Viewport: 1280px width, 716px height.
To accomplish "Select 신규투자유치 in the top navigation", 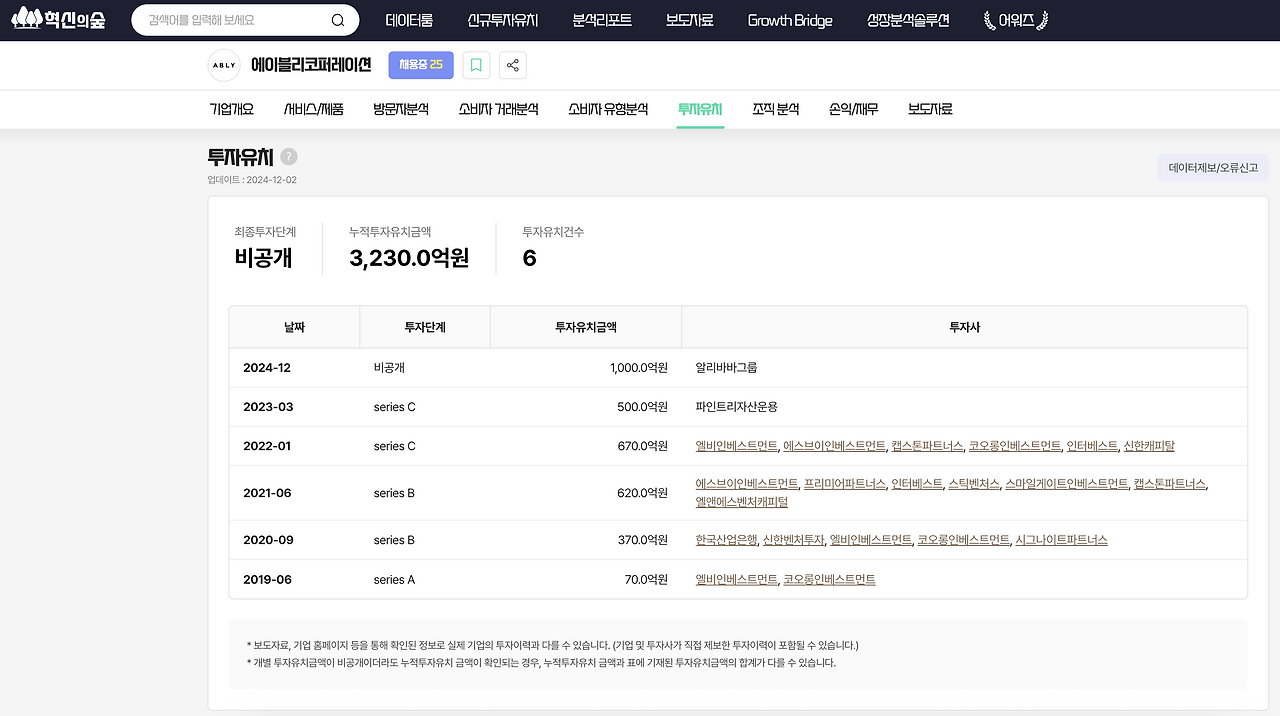I will coord(505,18).
